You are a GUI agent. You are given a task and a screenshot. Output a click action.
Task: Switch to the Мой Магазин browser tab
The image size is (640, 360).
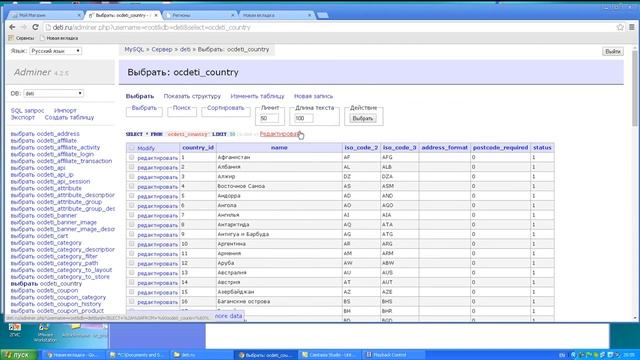point(46,15)
